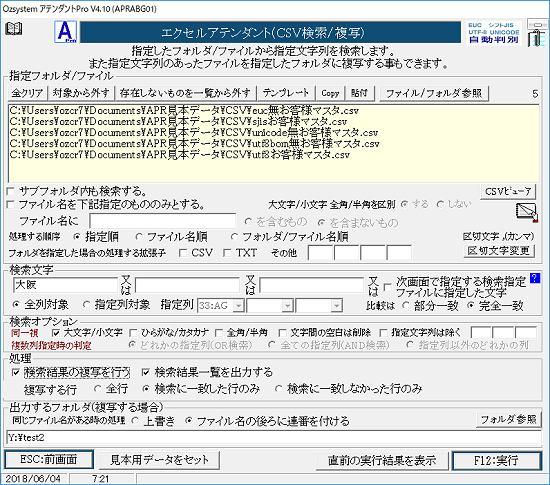Click the Y:¥test2 output folder field
The image size is (550, 485).
click(x=274, y=438)
